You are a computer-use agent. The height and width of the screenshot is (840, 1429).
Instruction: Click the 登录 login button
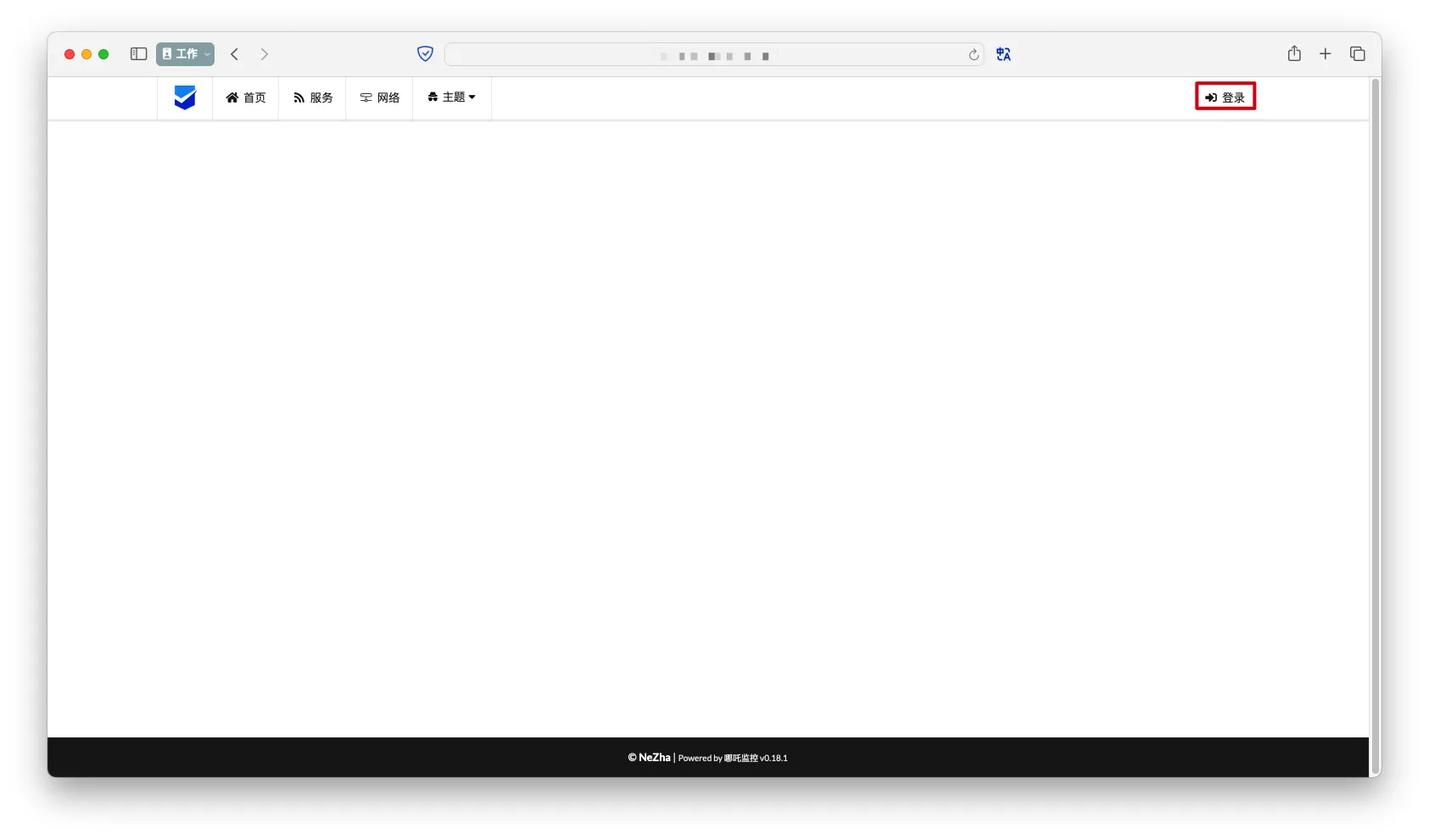(x=1225, y=97)
